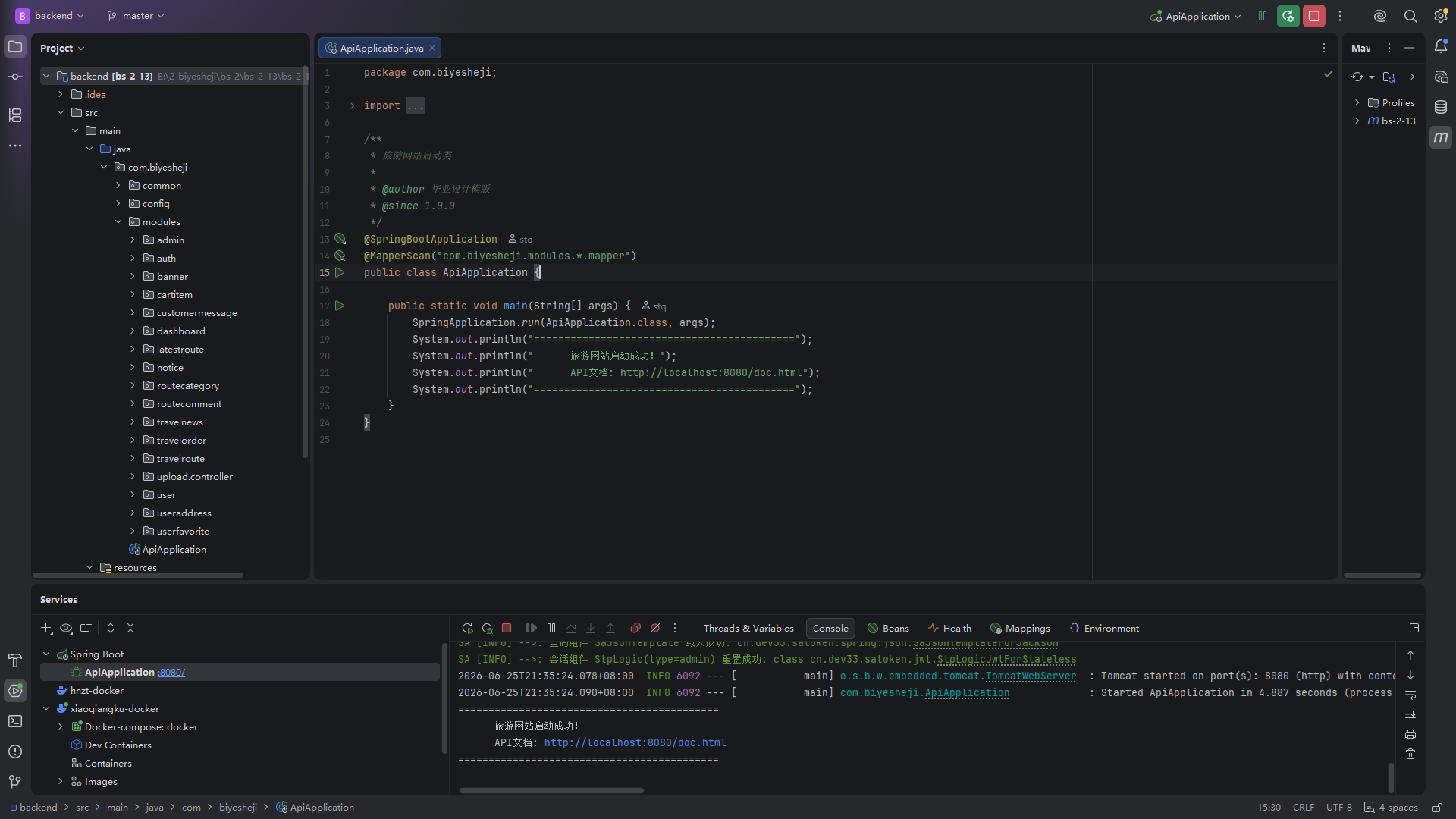
Task: Open the doc.html link in console output
Action: coord(635,742)
